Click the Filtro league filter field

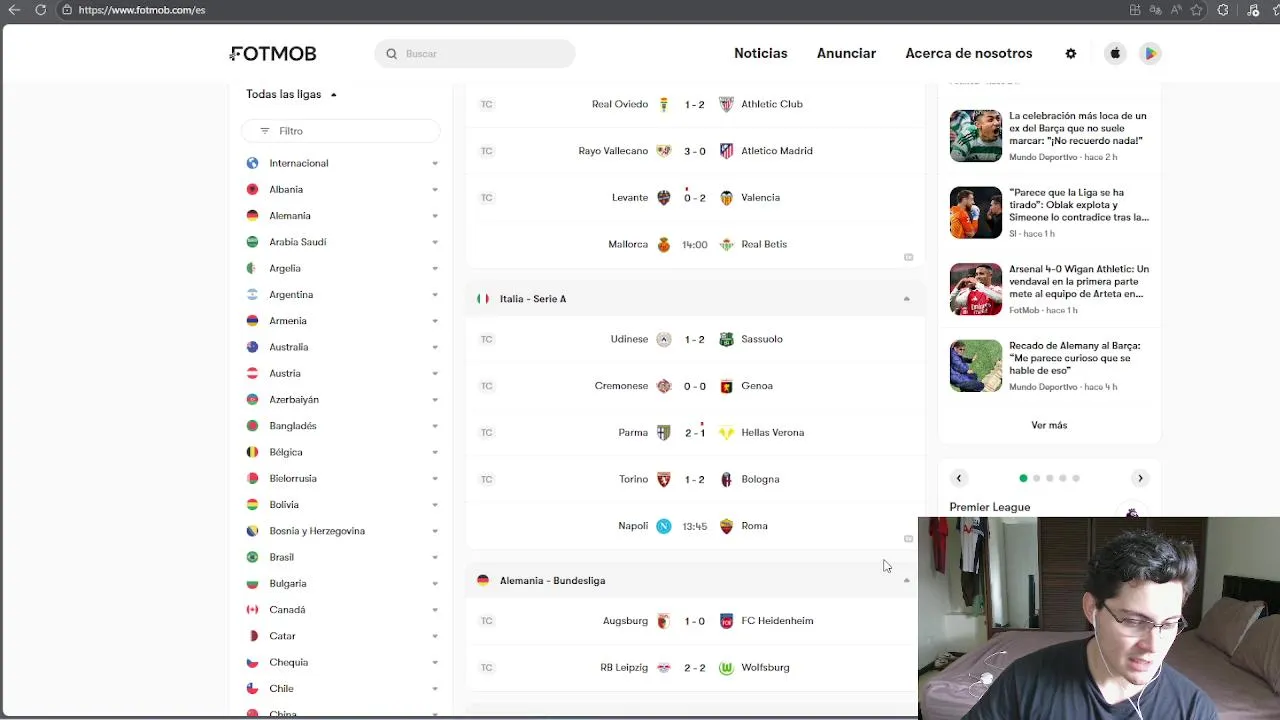(341, 131)
